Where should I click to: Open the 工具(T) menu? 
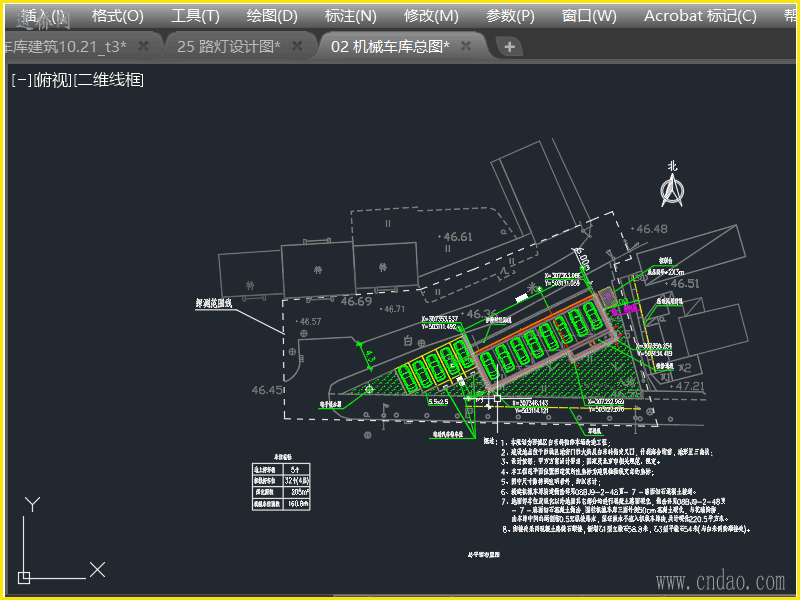coord(195,16)
